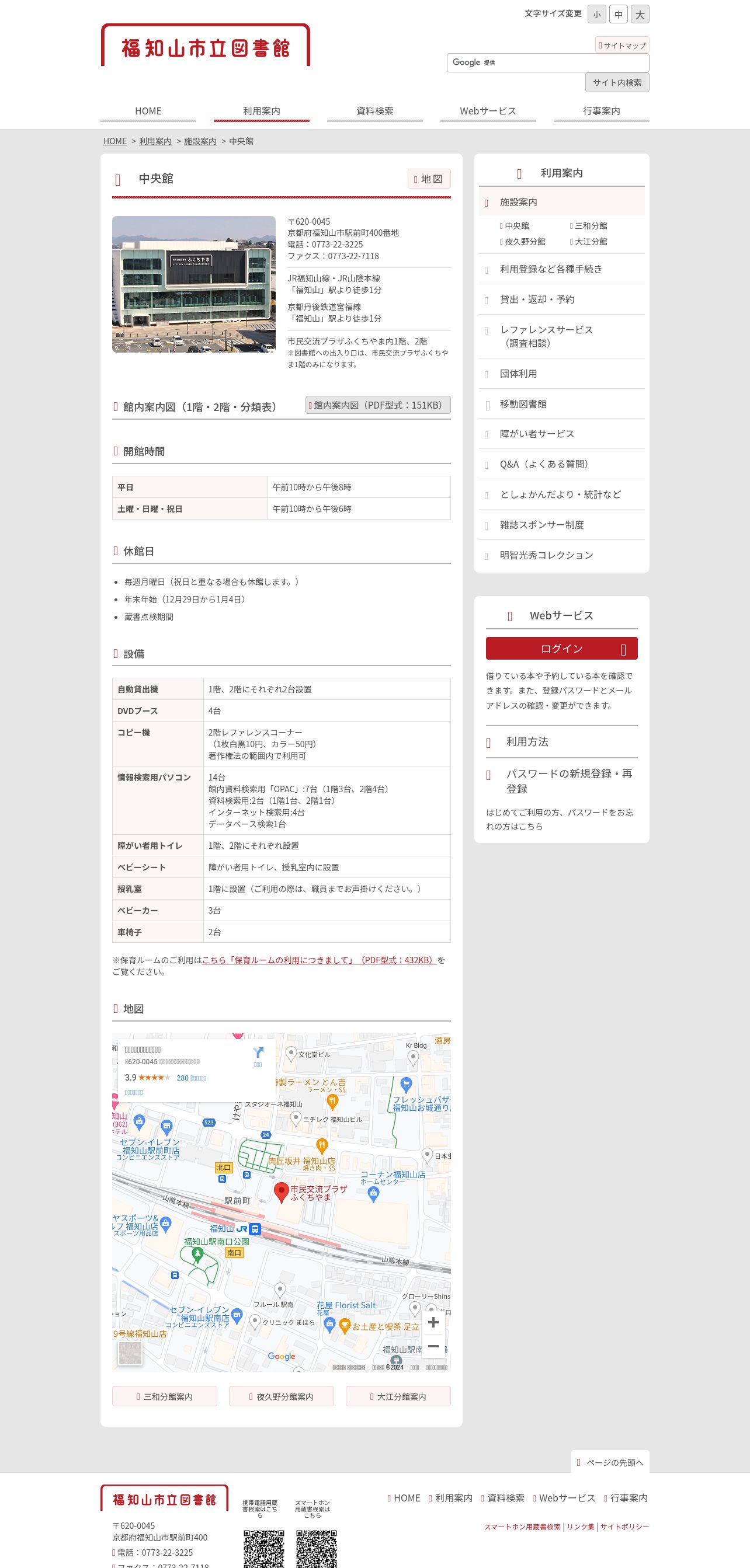Screen dimensions: 750x1568
Task: Open the Webサービス navigation tab
Action: pos(488,111)
